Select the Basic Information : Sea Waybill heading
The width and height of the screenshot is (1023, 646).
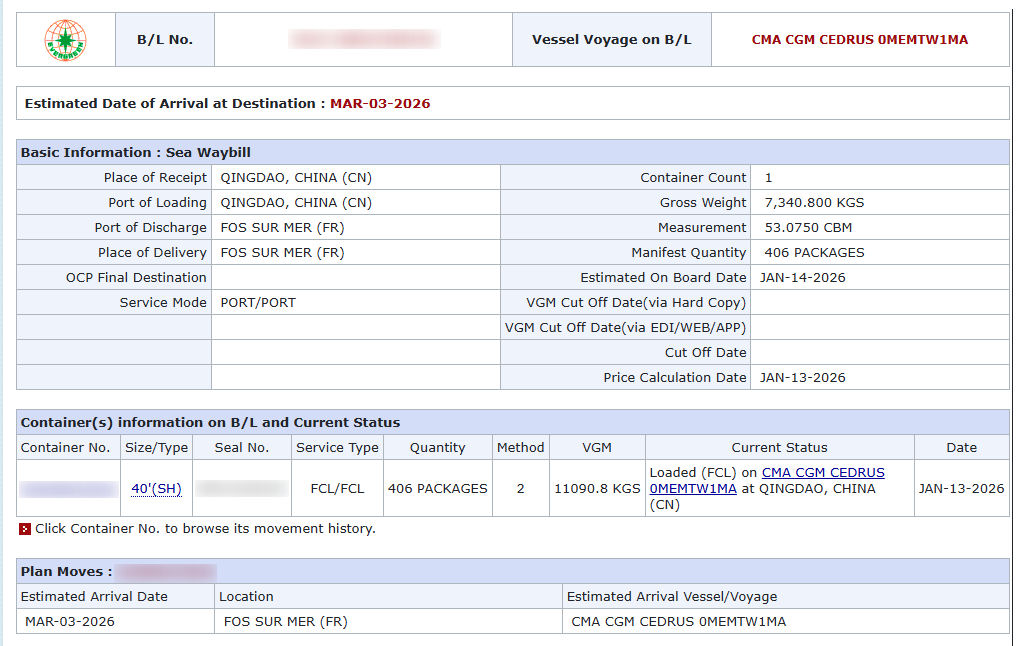tap(136, 153)
